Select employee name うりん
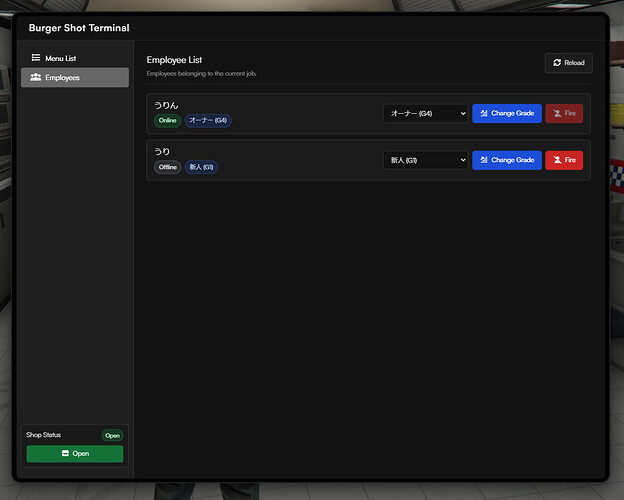Screen dimensions: 624x500 [x=166, y=105]
